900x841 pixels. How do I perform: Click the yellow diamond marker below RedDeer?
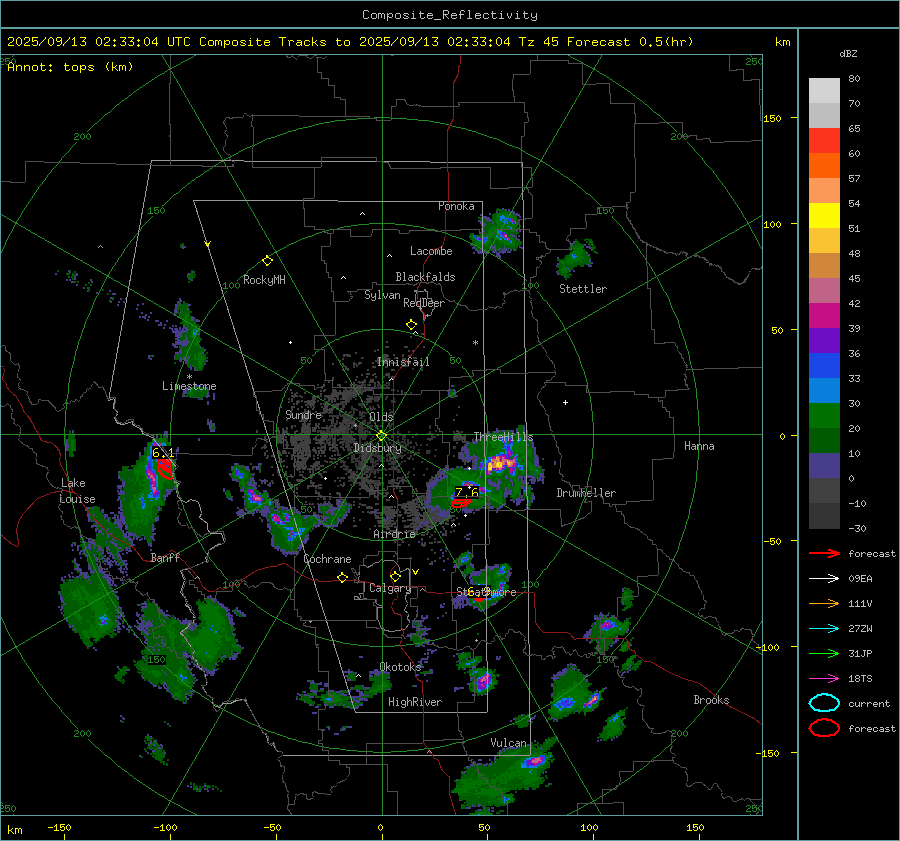click(x=411, y=325)
